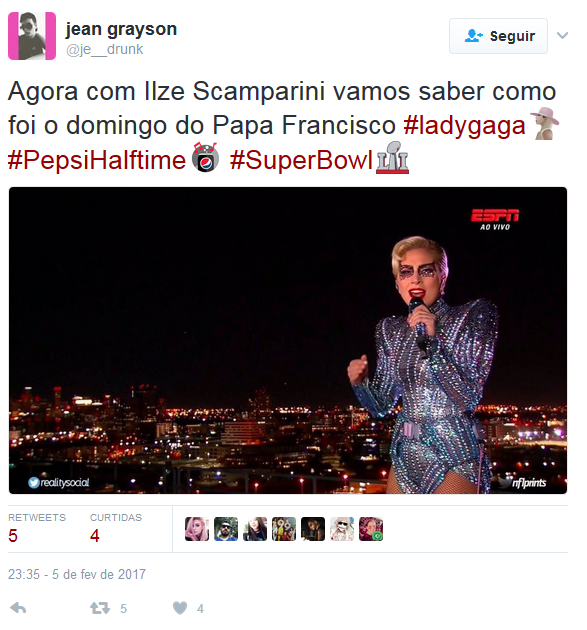
Task: Open the #SuperBowl hashtag link
Action: pos(301,160)
